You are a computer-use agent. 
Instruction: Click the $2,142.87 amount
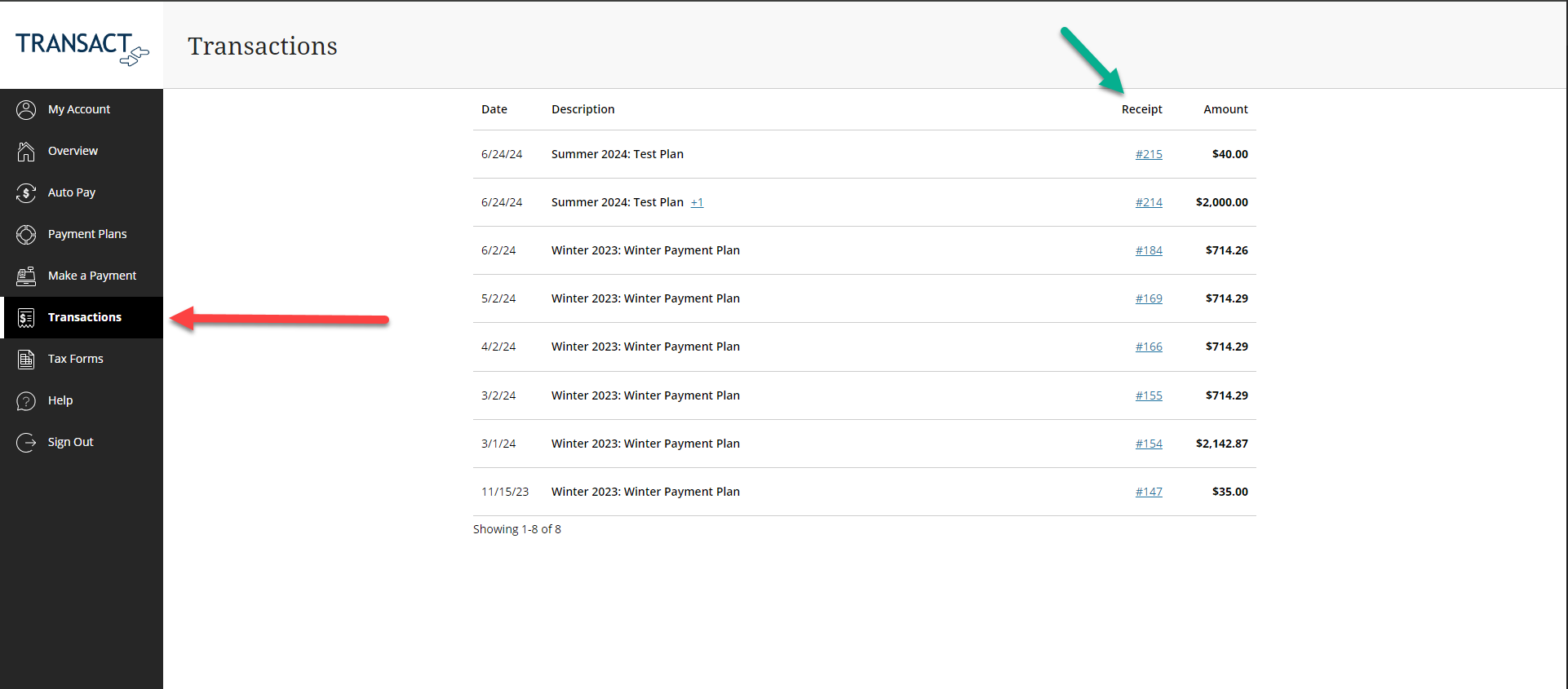[x=1222, y=444]
